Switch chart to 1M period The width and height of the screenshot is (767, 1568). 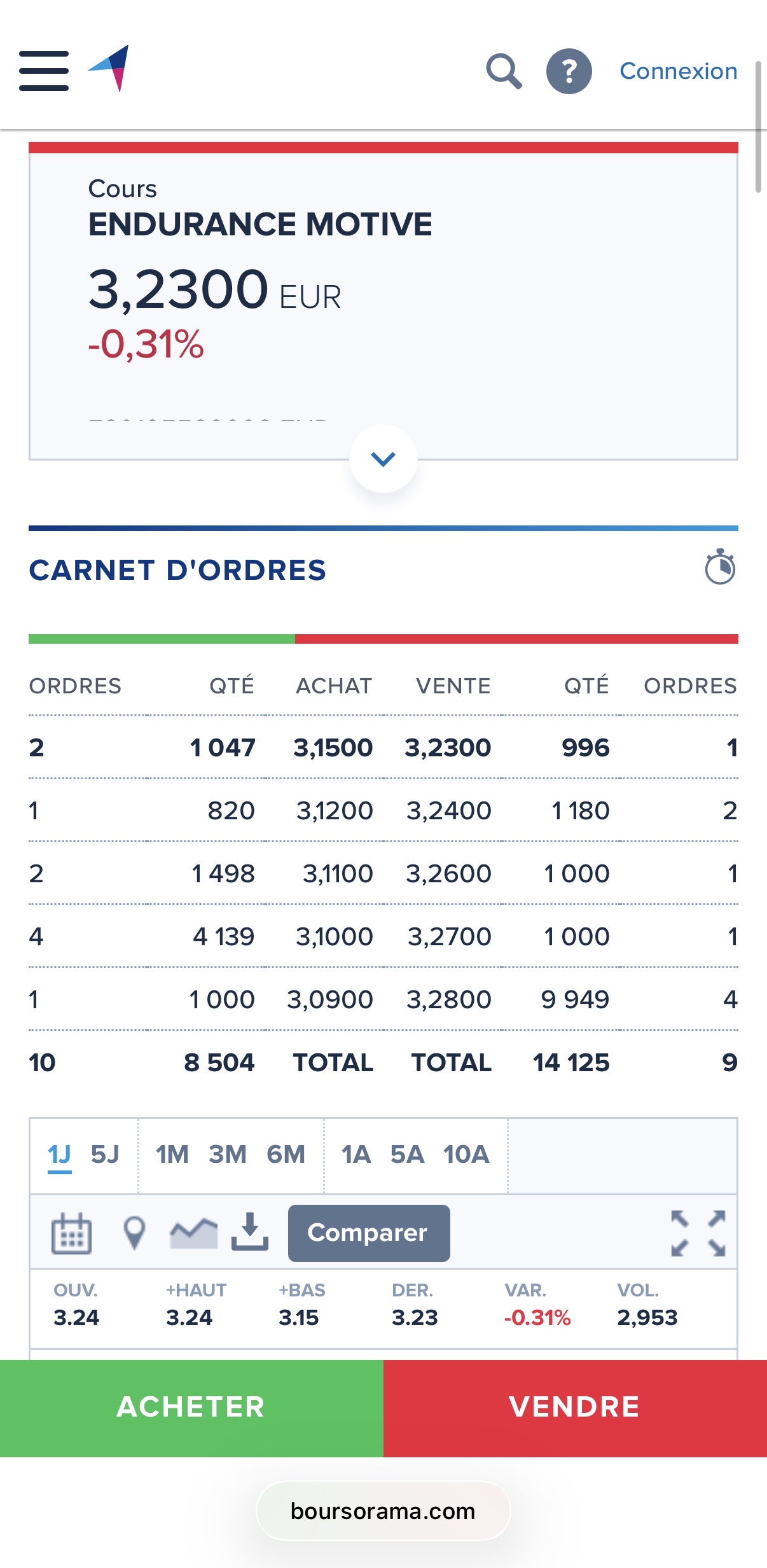[172, 1154]
